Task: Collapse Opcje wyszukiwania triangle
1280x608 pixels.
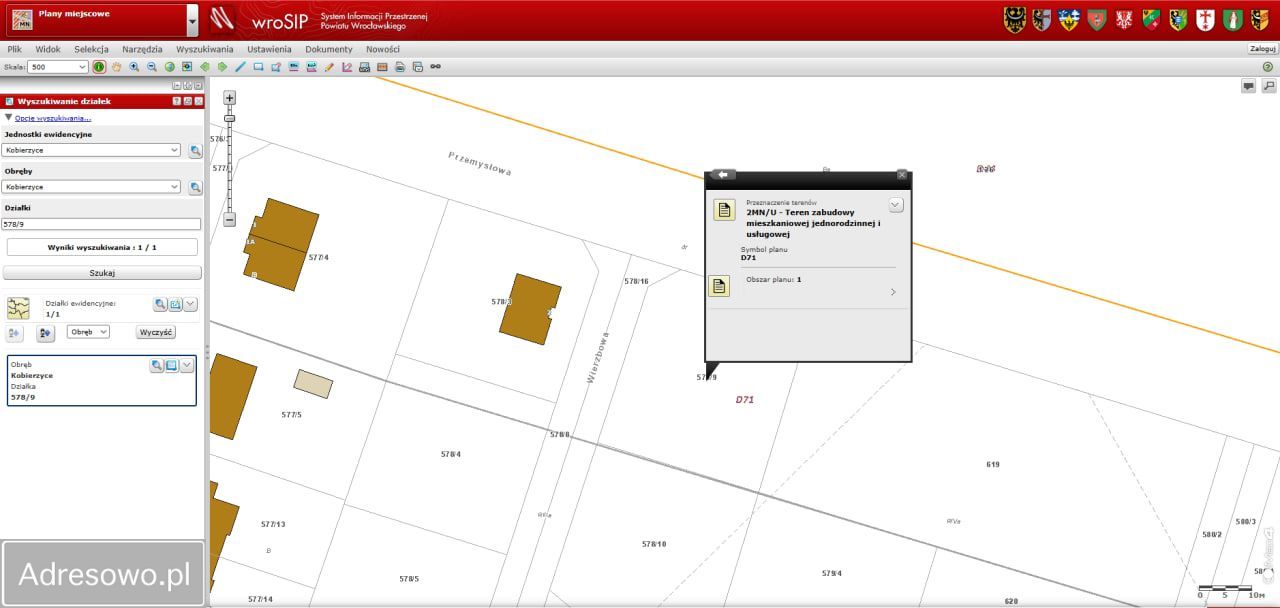Action: (x=9, y=117)
